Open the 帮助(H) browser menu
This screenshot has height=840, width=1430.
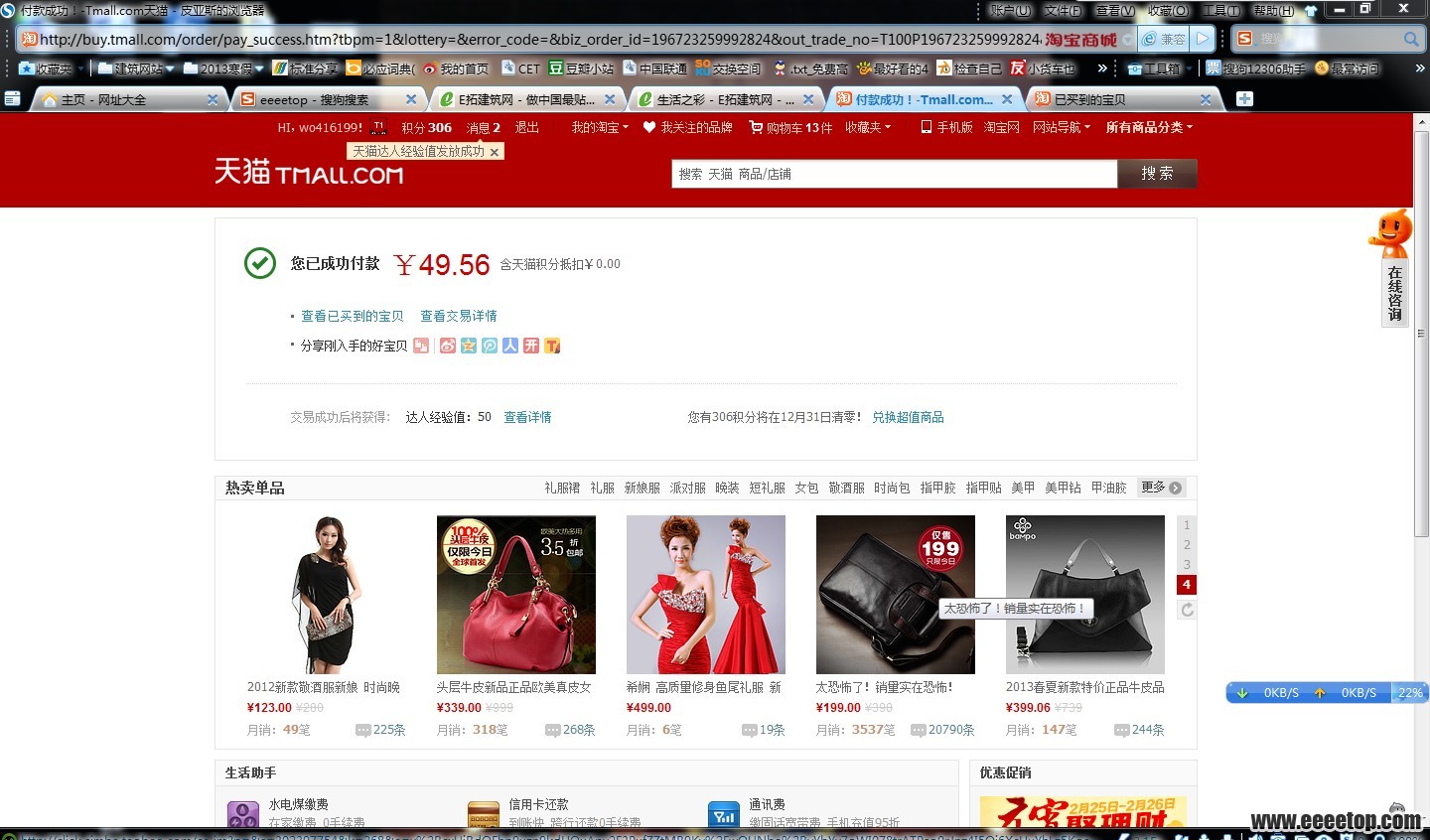click(1273, 10)
